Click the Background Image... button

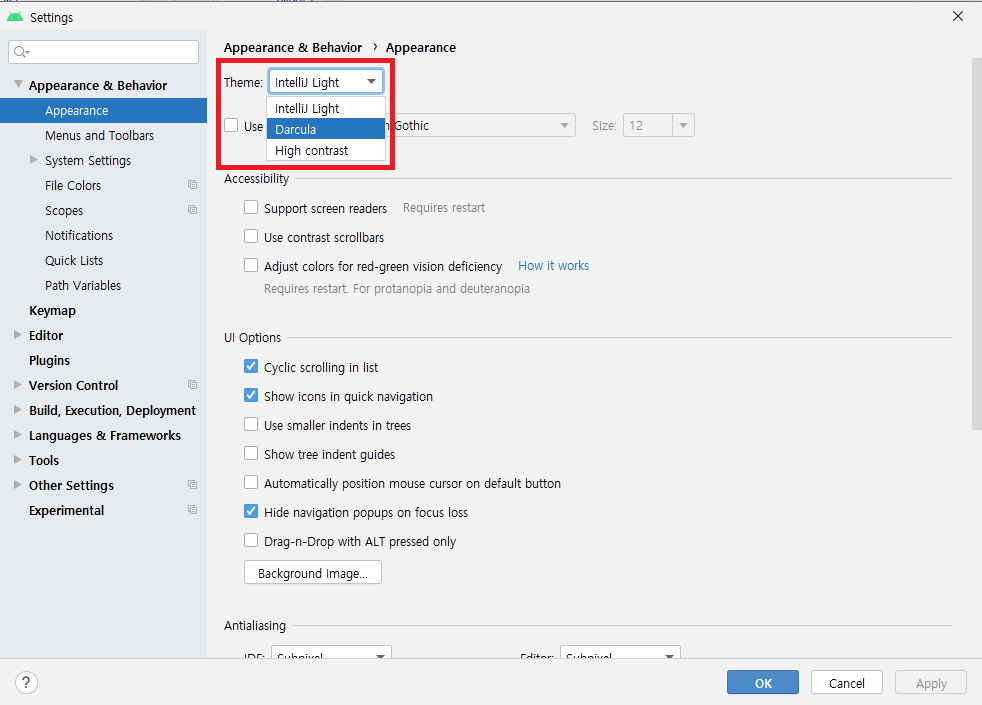click(x=313, y=573)
